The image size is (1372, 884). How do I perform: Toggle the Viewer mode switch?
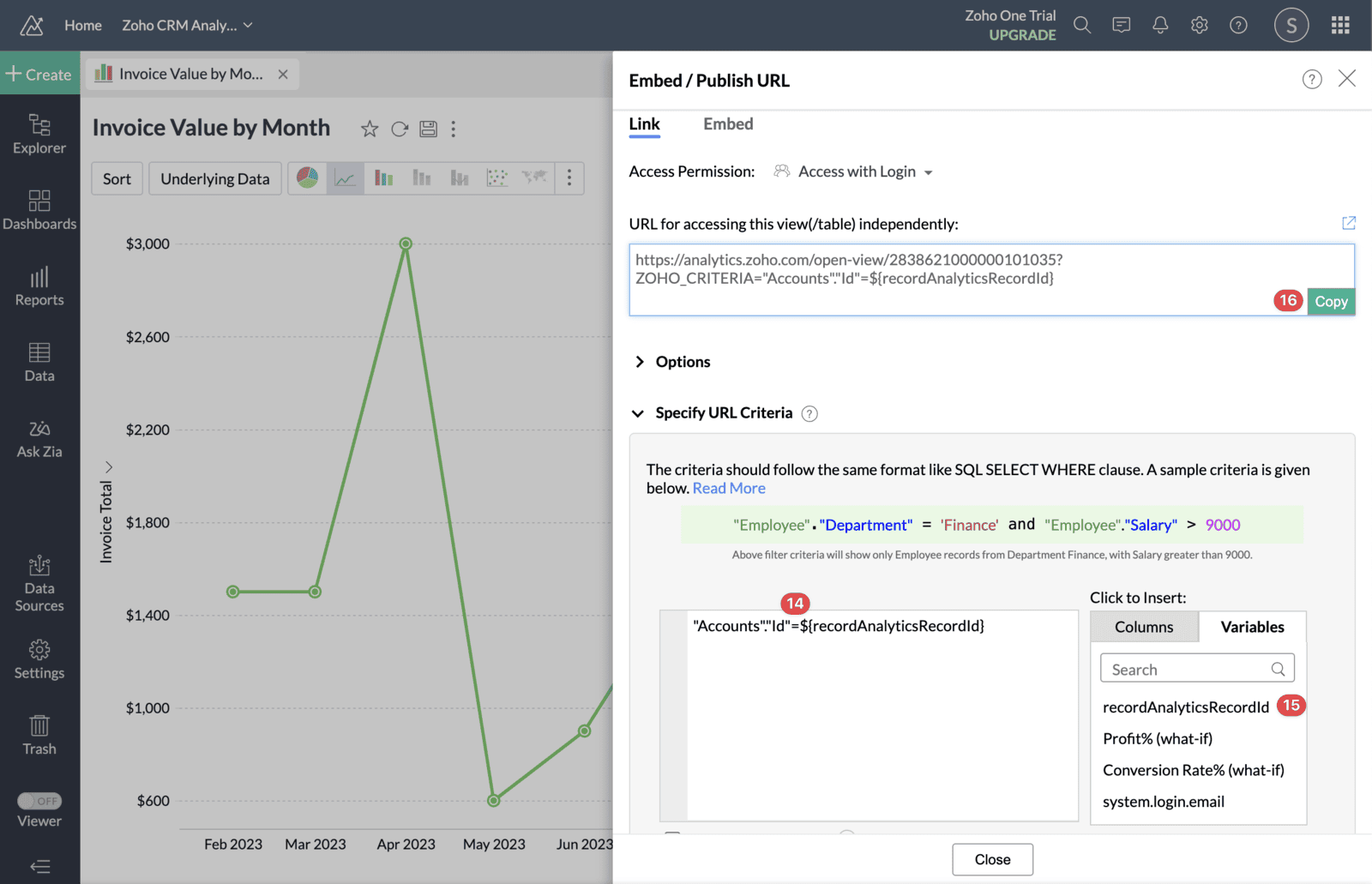click(39, 801)
